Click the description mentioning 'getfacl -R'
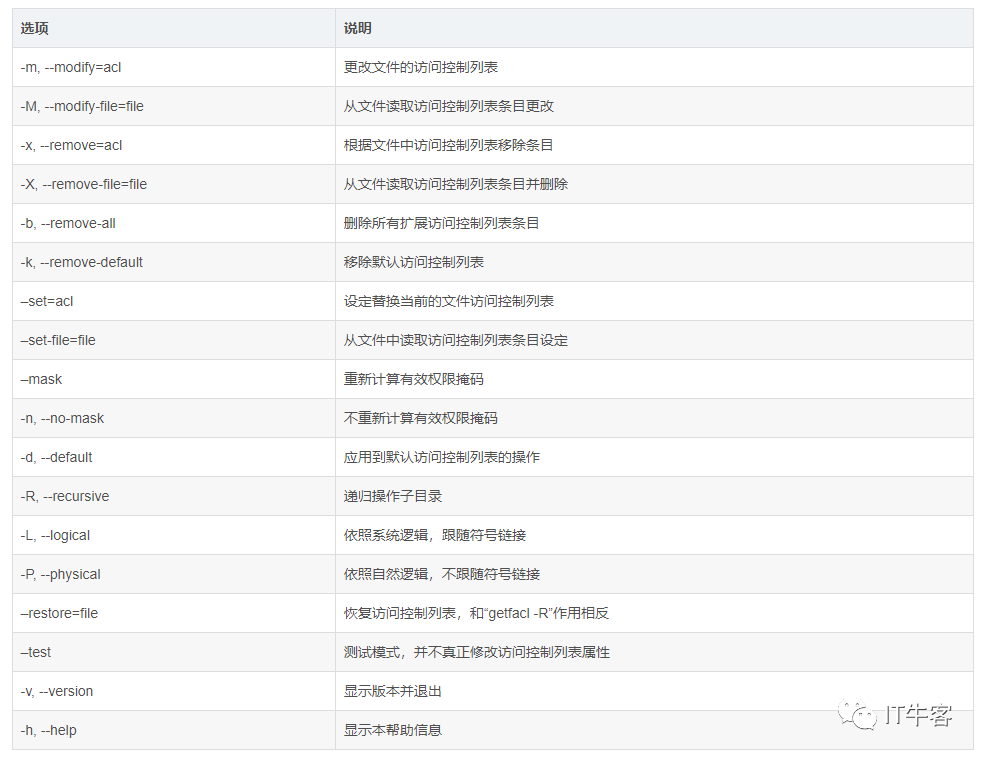Viewport: 984px width, 758px height. pyautogui.click(x=476, y=612)
